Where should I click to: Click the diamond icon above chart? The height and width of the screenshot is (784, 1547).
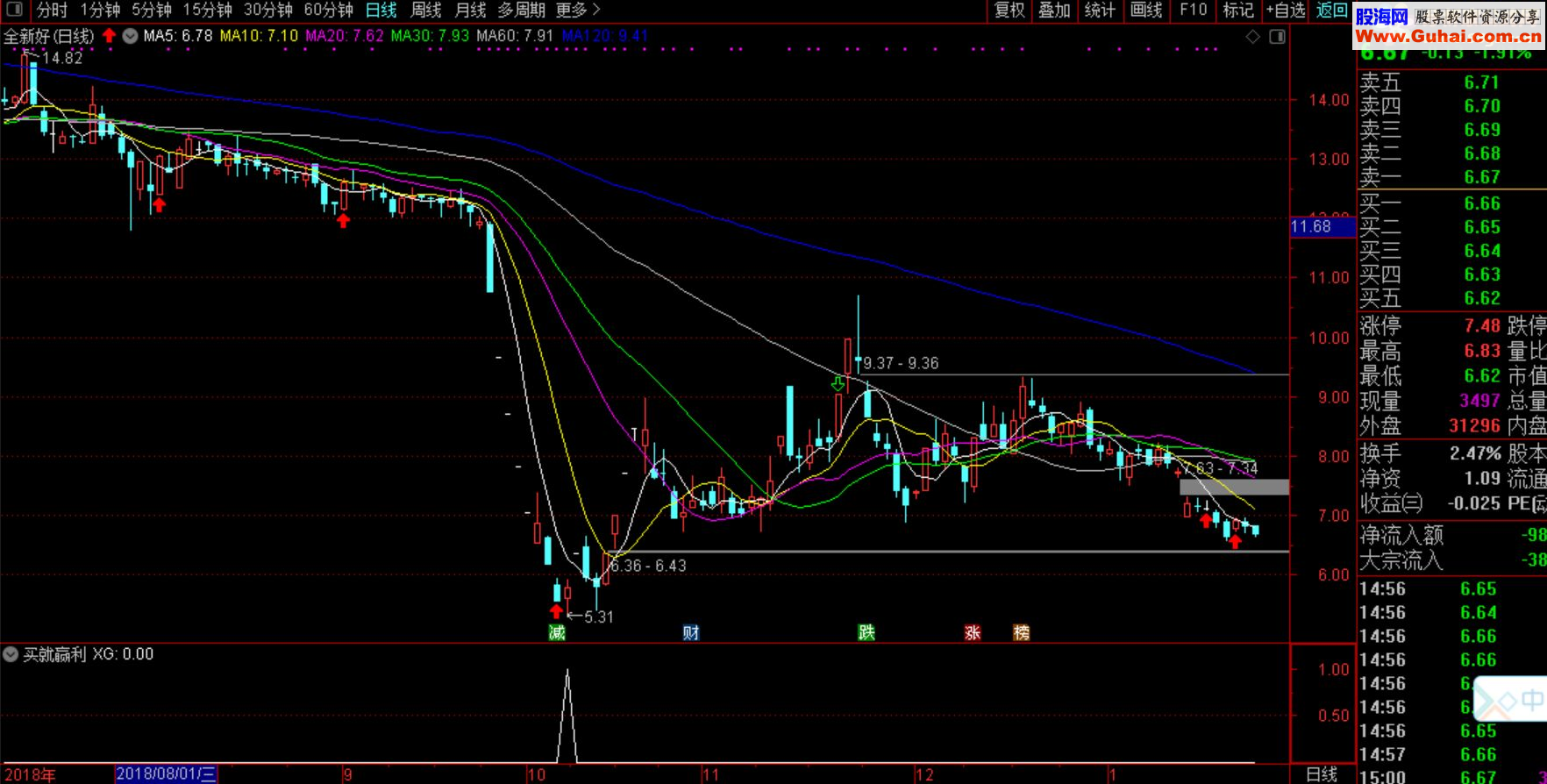[x=1252, y=36]
